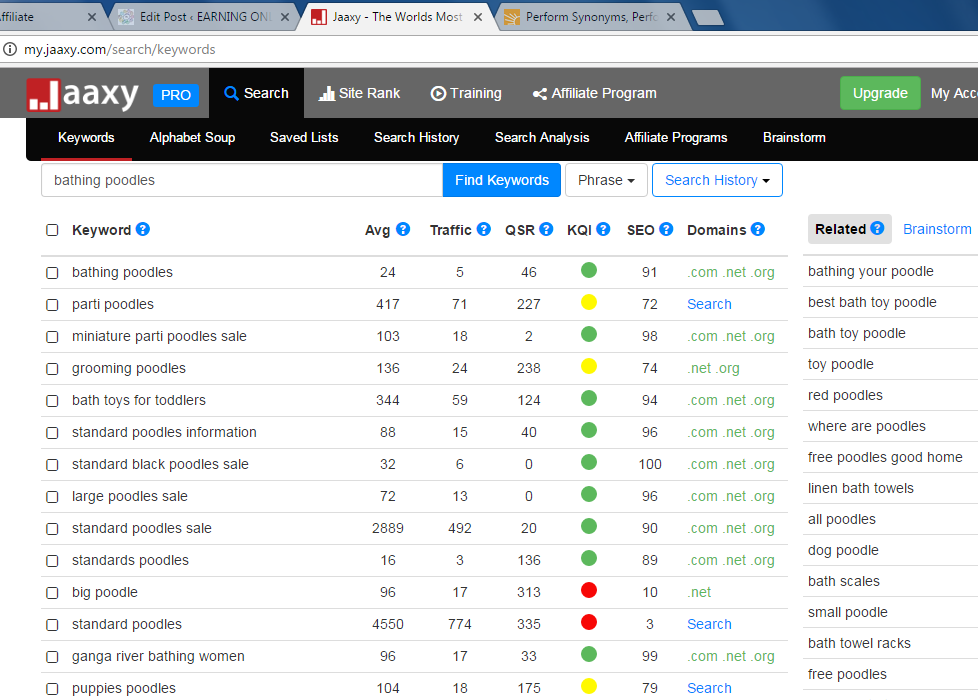Click the Traffic column help icon

pyautogui.click(x=483, y=229)
